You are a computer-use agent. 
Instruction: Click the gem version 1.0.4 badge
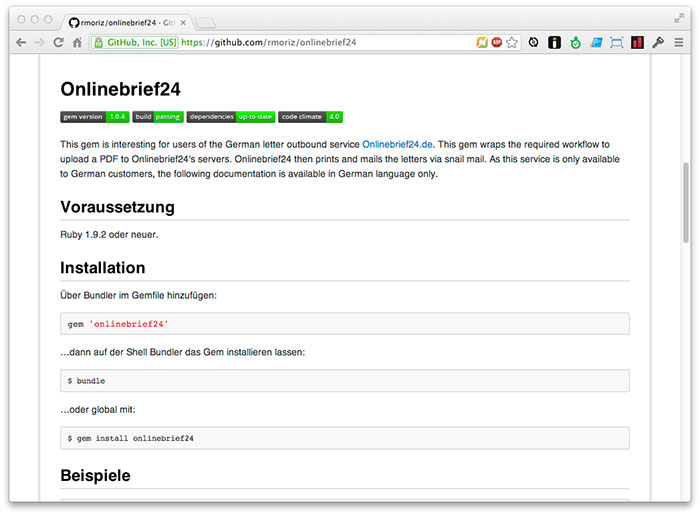[x=95, y=117]
